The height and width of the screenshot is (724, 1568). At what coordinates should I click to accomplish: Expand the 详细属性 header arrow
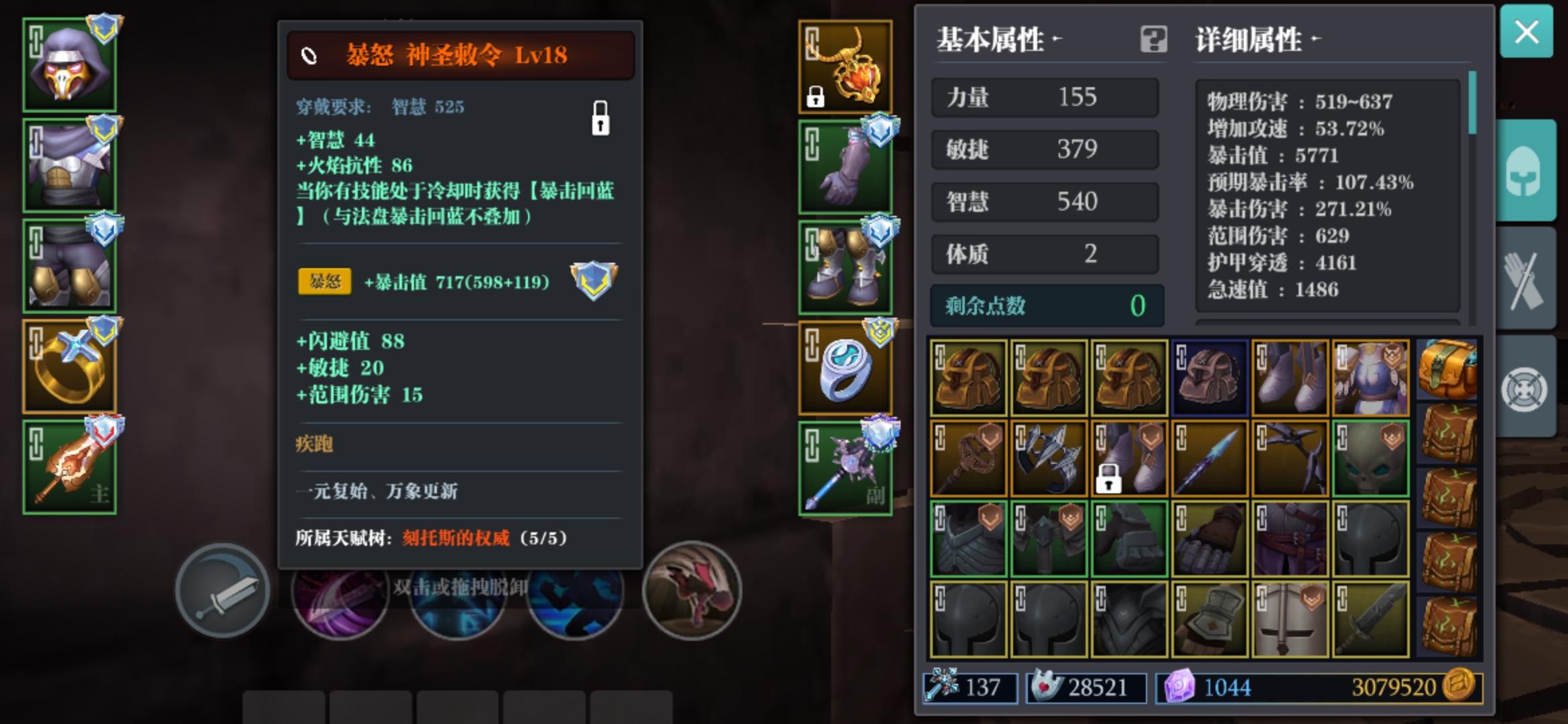coord(1315,39)
